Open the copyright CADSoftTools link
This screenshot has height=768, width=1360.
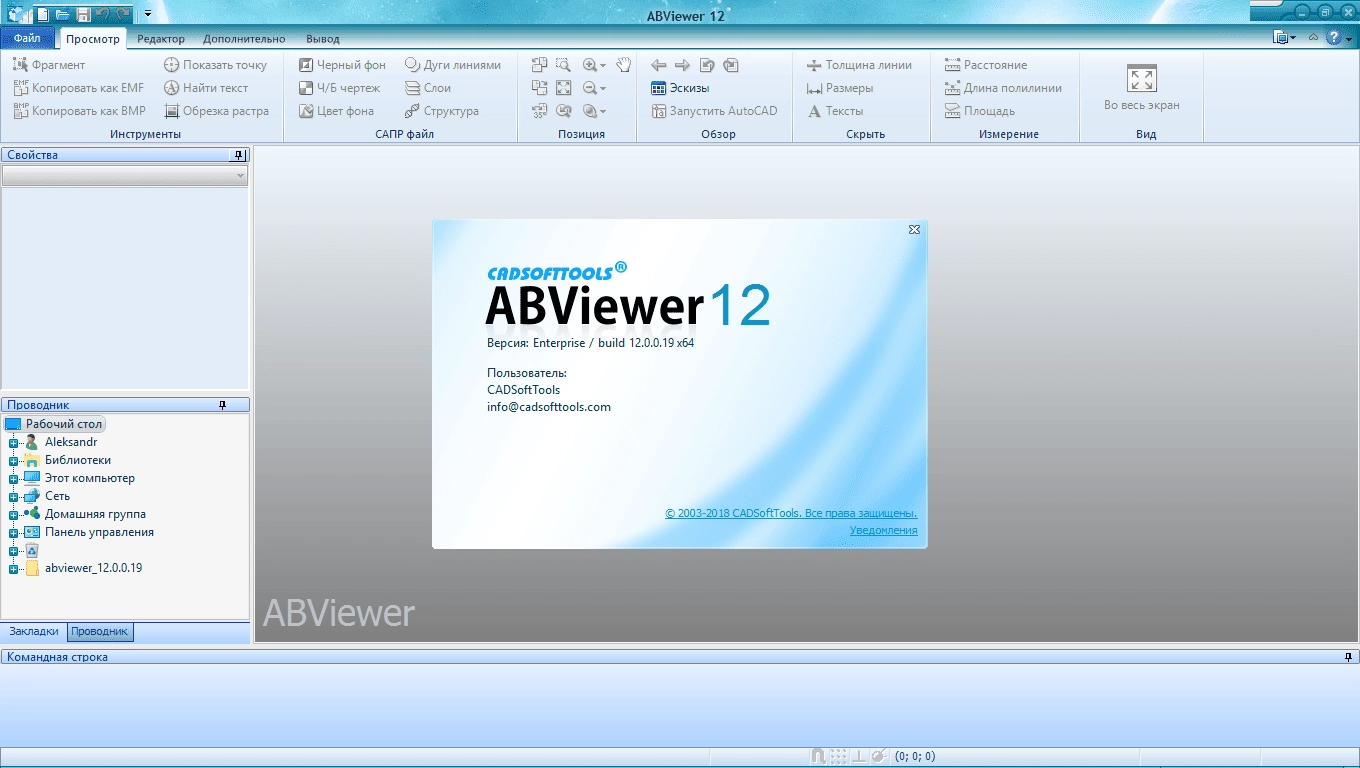(791, 513)
